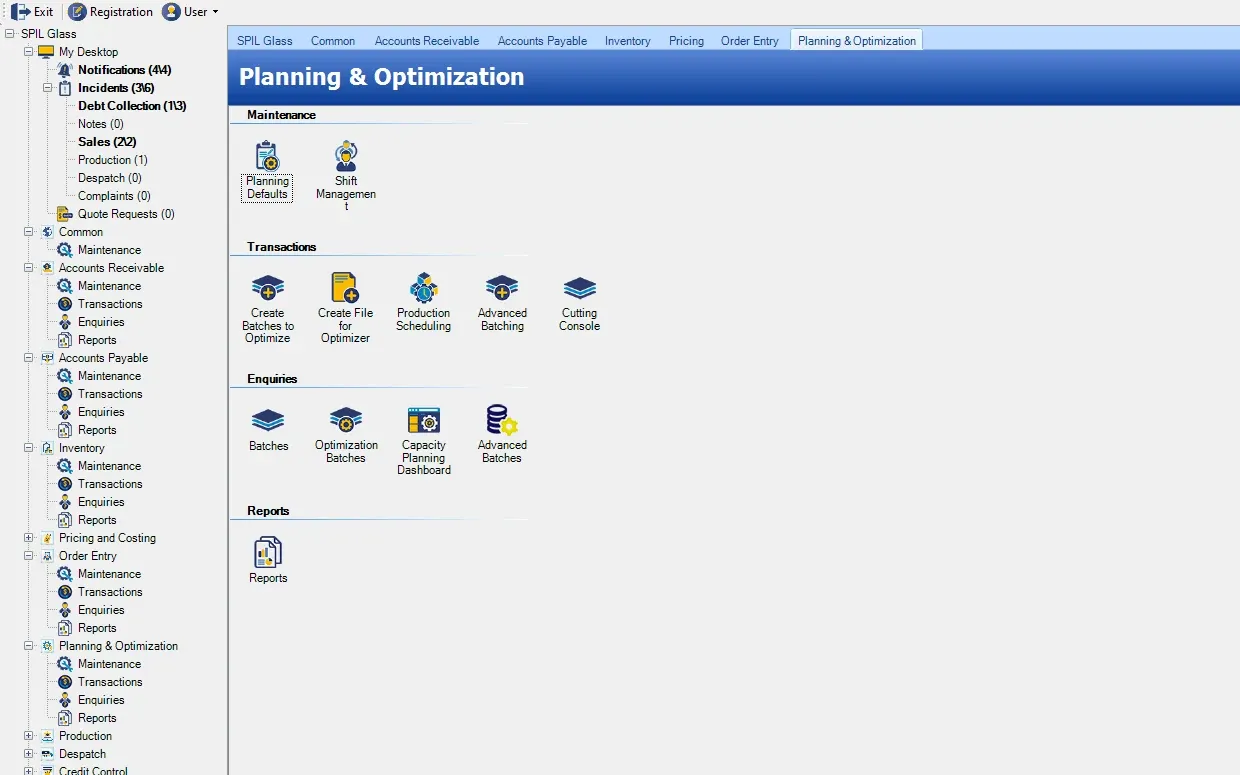Select Complaints (0) tree item
The width and height of the screenshot is (1240, 775).
click(x=114, y=196)
